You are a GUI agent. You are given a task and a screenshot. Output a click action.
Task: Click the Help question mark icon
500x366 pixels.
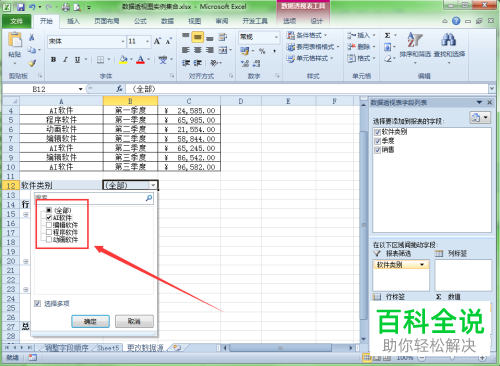point(456,21)
